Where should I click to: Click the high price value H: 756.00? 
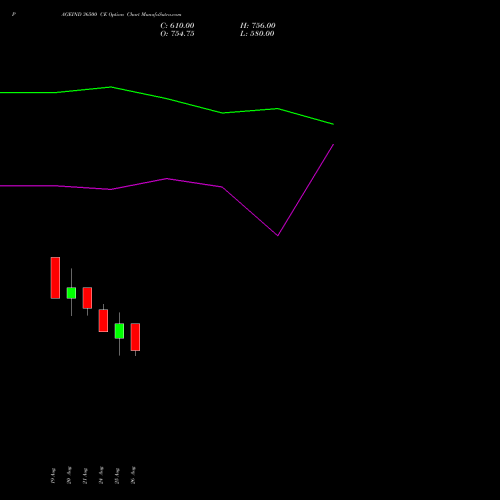[258, 26]
